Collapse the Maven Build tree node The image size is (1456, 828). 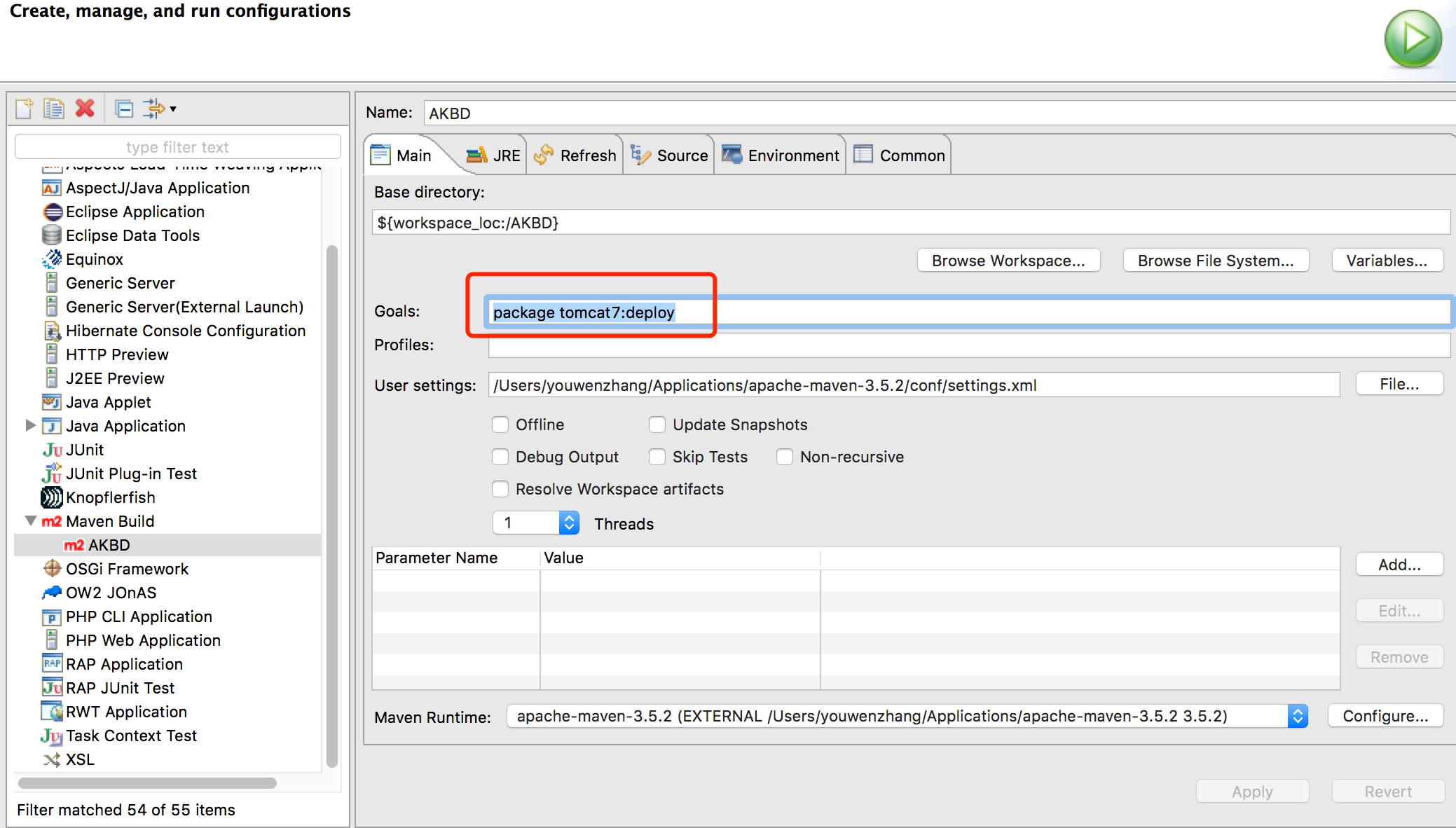[30, 520]
